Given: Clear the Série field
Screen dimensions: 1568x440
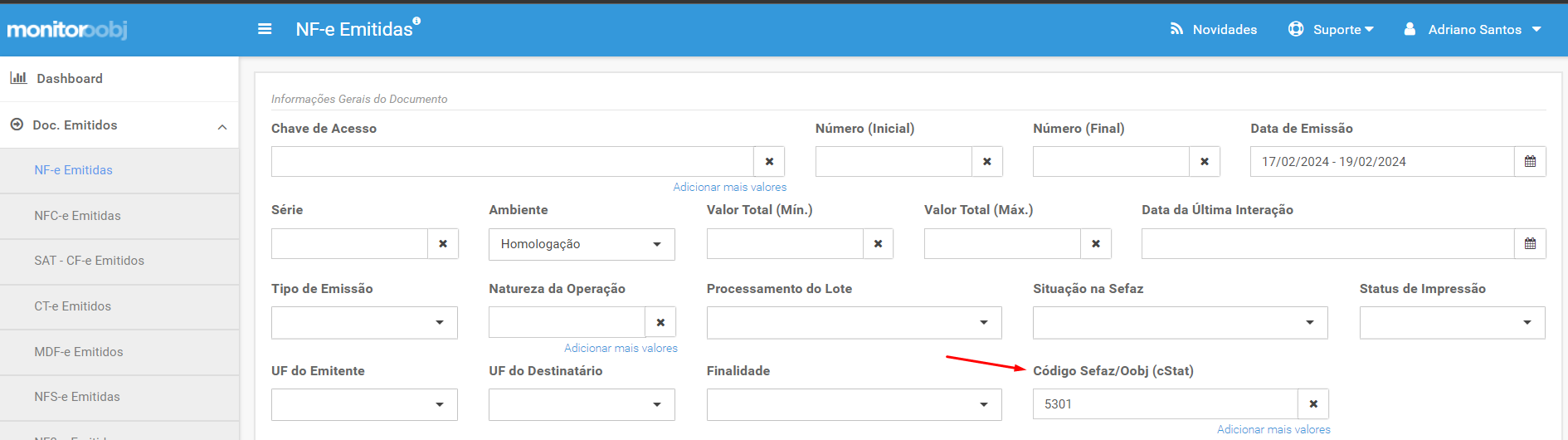Looking at the screenshot, I should click(443, 244).
